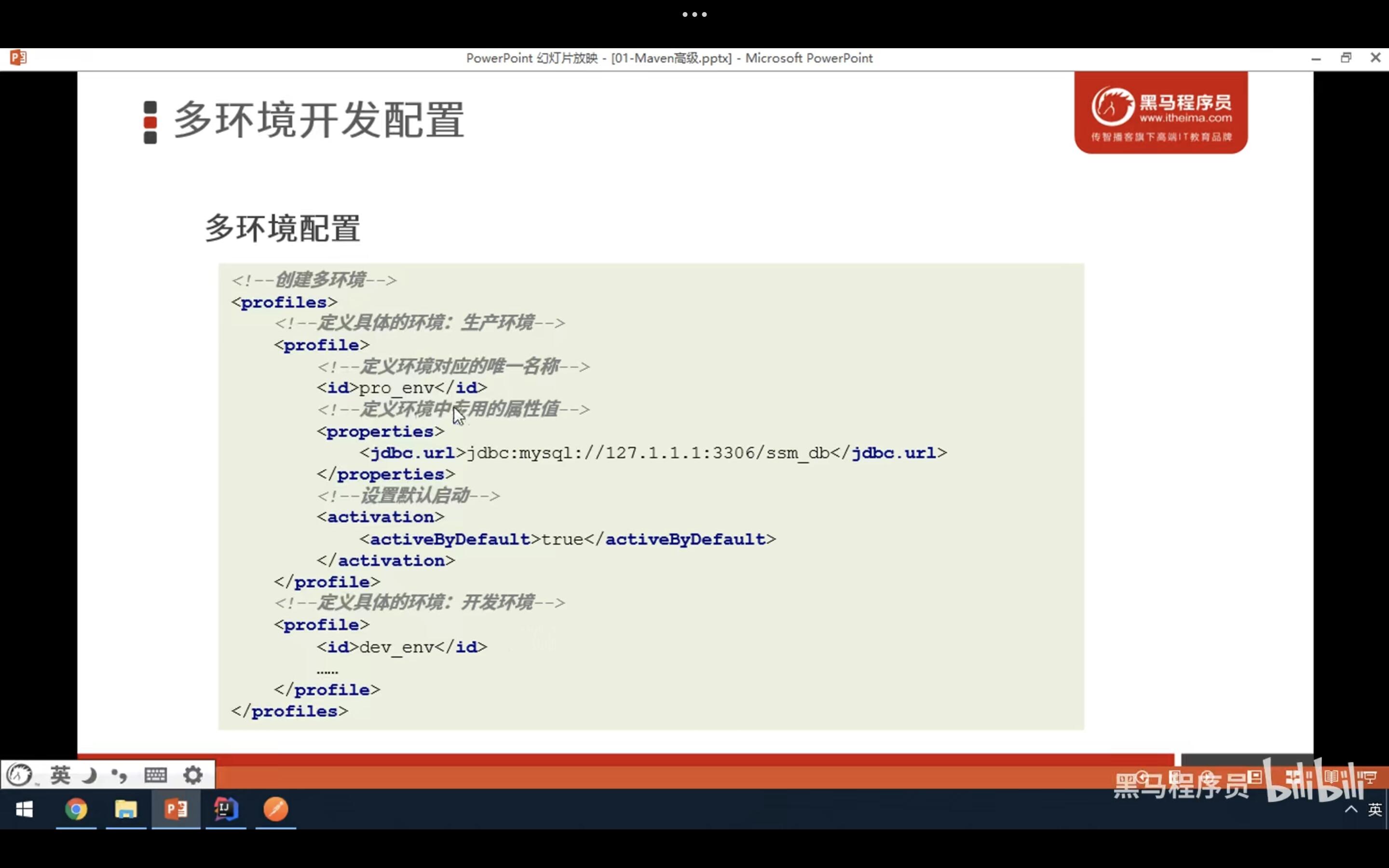Restore down the PowerPoint window

[1346, 57]
